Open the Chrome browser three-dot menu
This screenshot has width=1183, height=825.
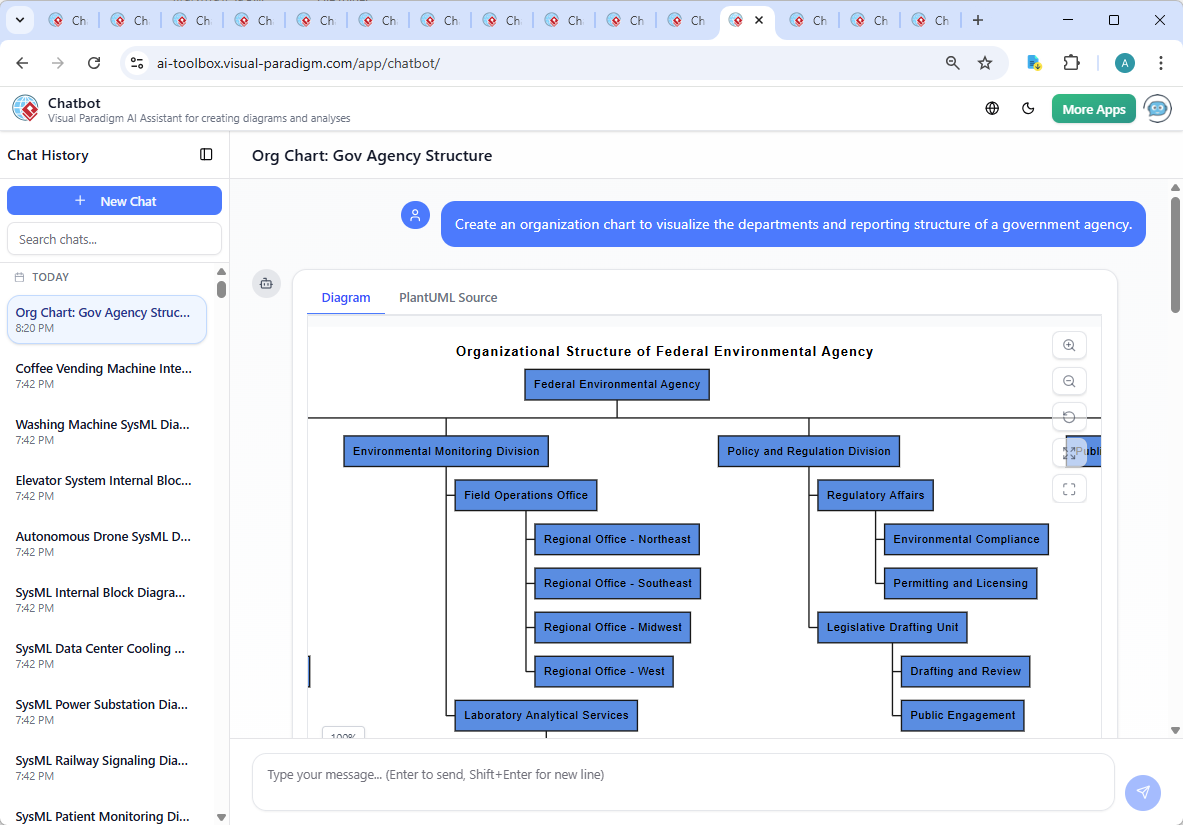(x=1161, y=62)
